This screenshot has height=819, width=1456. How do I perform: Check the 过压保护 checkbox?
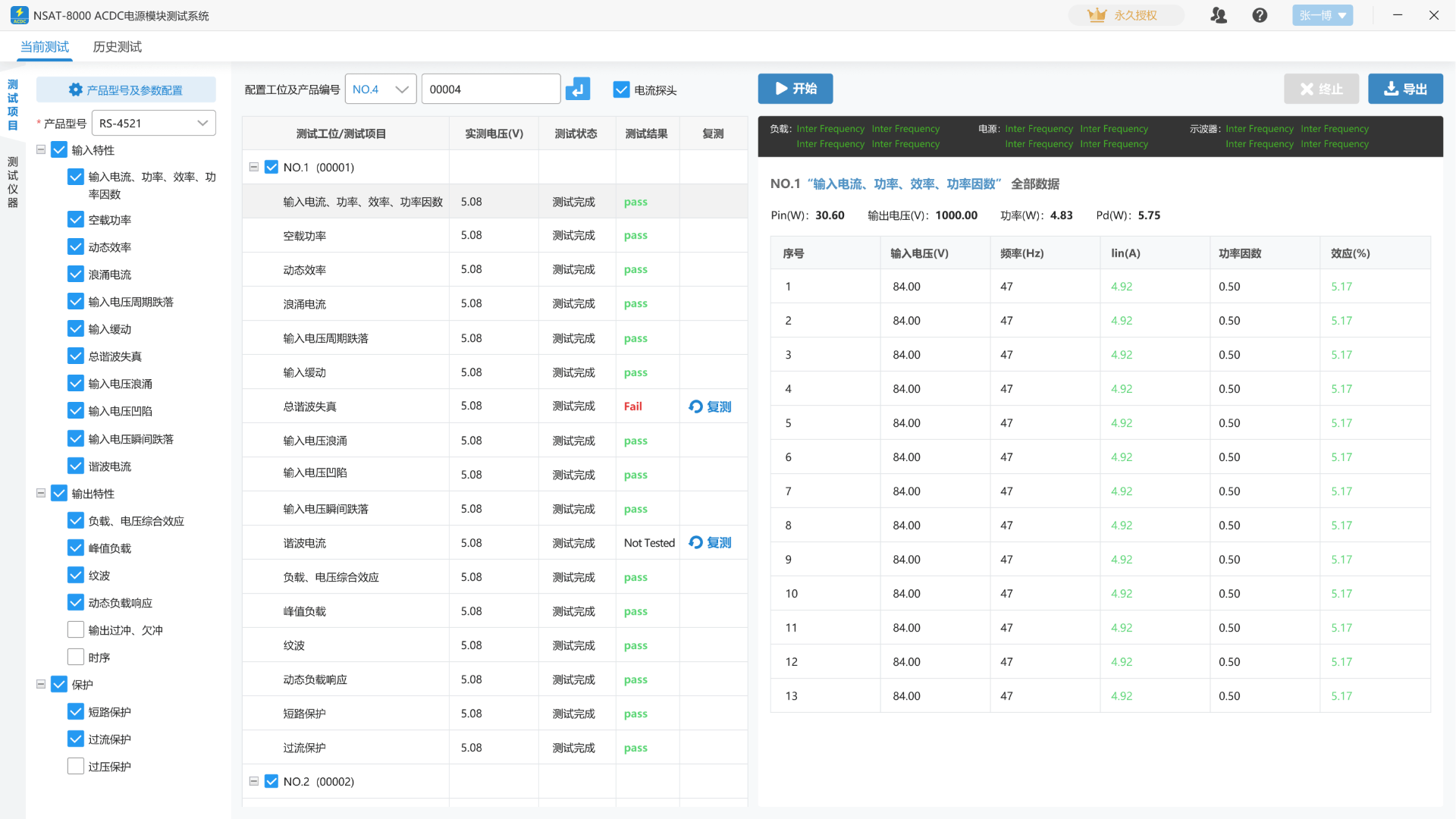point(76,767)
